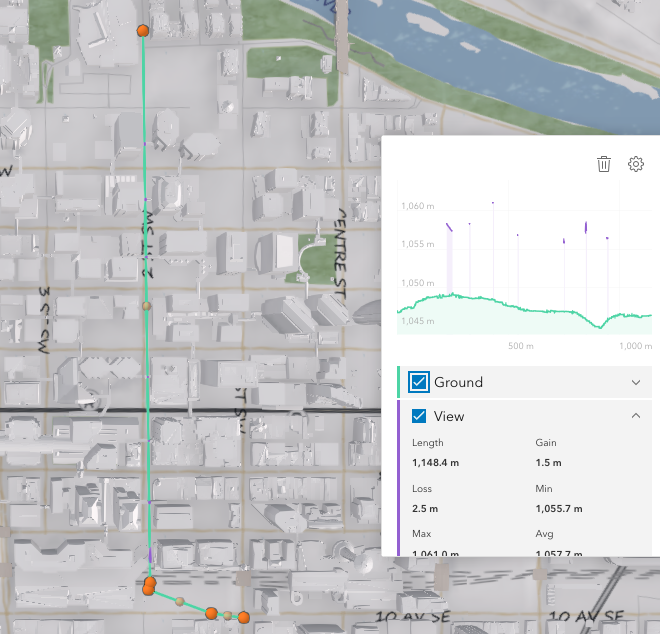The image size is (660, 634).
Task: Click the CENTRE ST map label
Action: coord(340,254)
